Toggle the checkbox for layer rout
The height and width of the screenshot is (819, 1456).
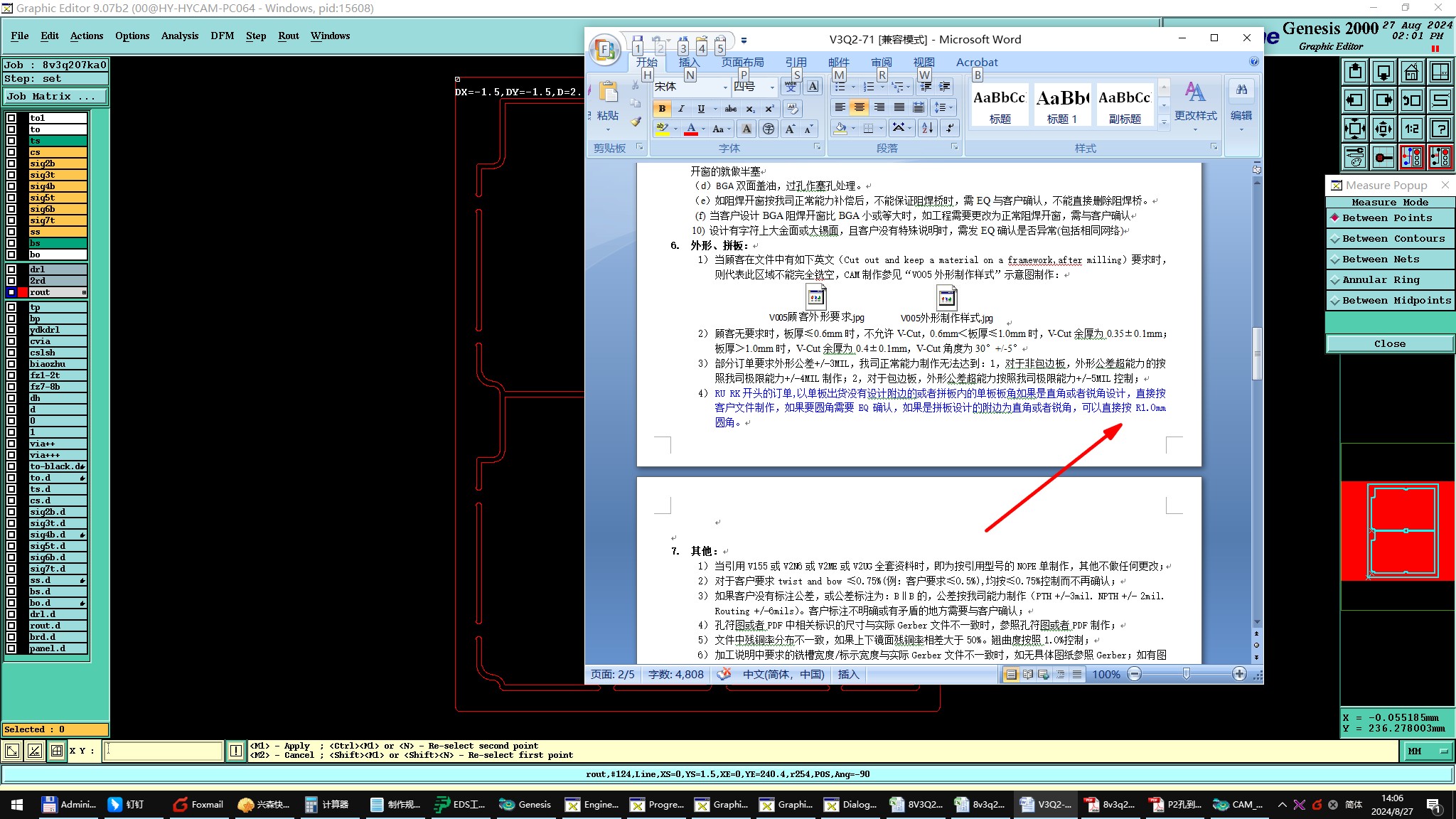tap(11, 292)
